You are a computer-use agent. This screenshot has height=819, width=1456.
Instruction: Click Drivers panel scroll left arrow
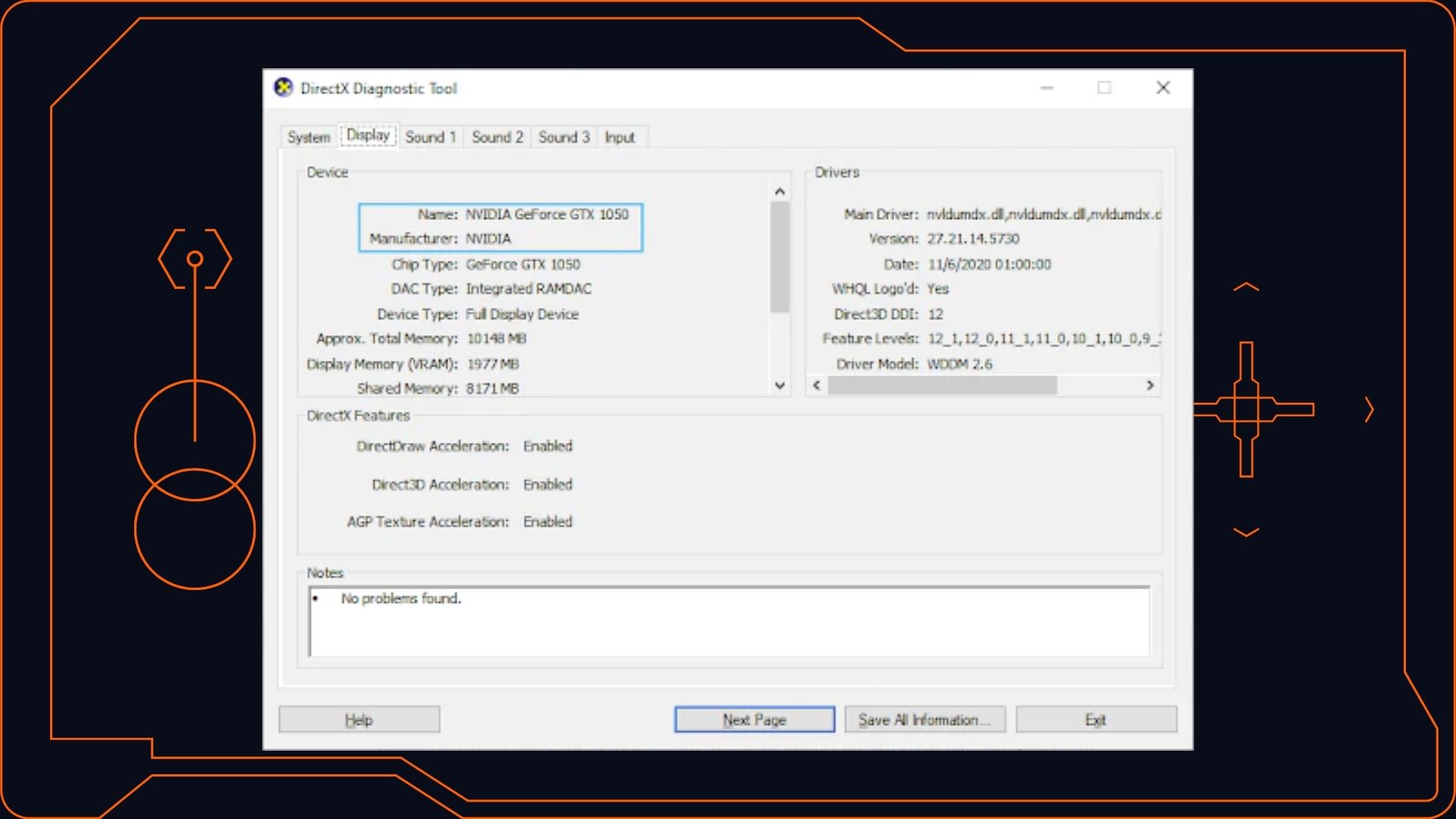pos(817,385)
